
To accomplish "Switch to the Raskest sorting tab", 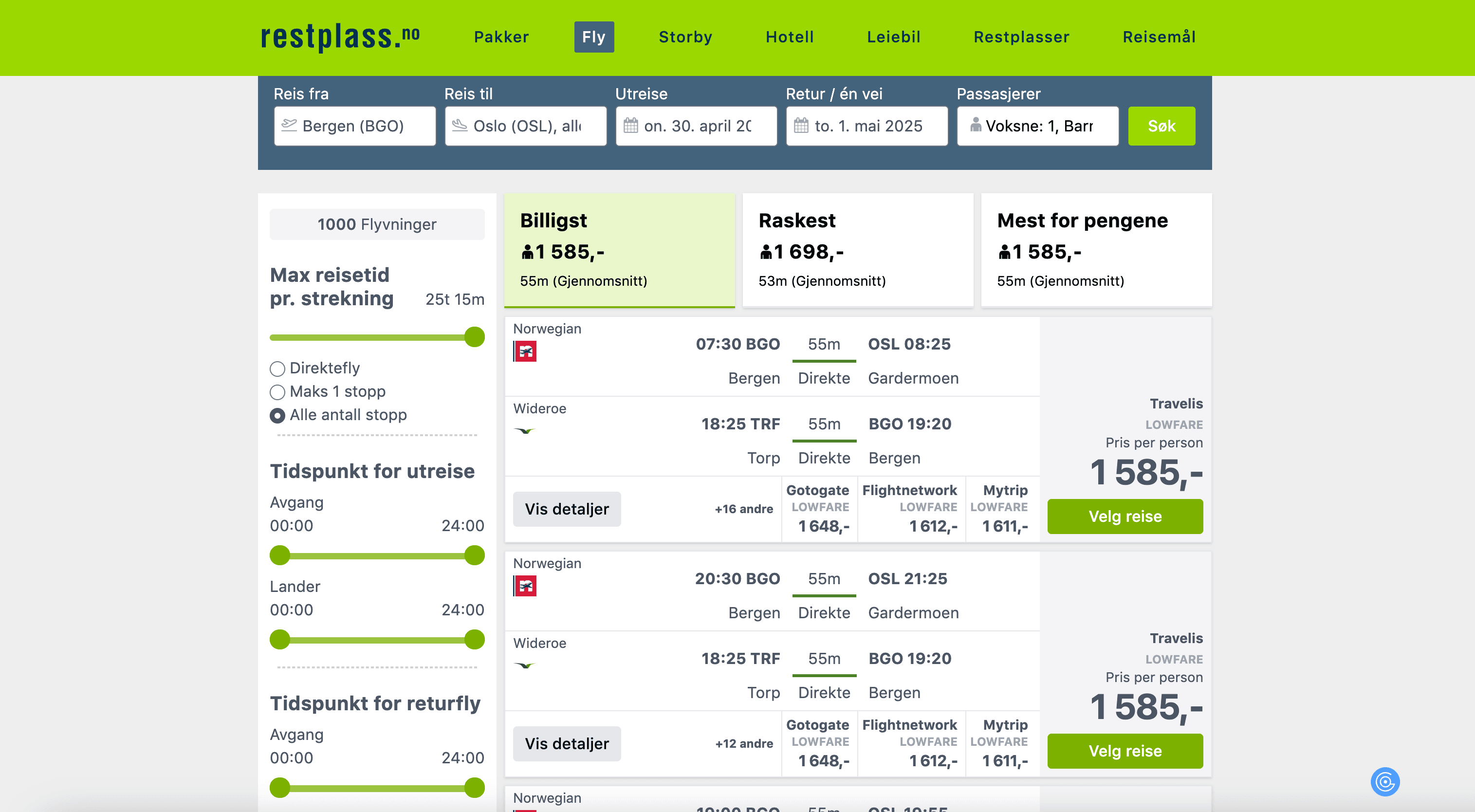I will click(857, 250).
